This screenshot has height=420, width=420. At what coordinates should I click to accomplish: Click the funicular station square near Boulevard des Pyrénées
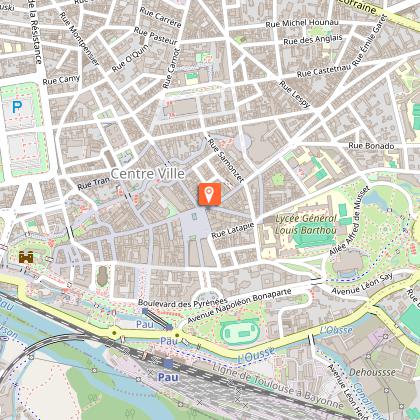tap(145, 311)
